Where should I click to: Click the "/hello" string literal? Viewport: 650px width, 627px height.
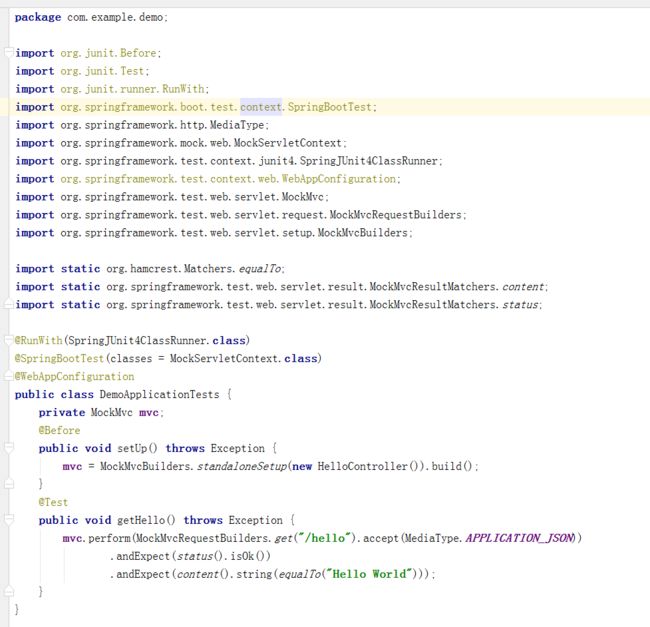pyautogui.click(x=325, y=538)
